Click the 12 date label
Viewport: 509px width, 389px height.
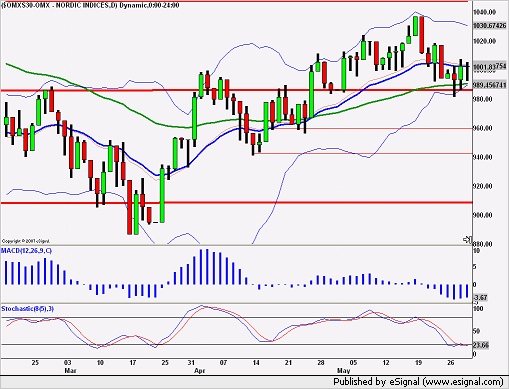386,363
